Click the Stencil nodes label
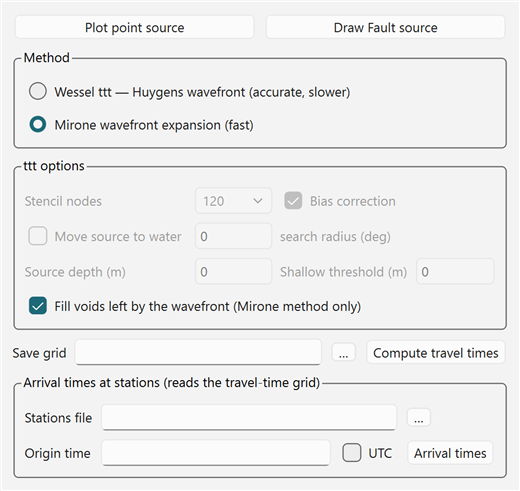Image resolution: width=520 pixels, height=491 pixels. [x=63, y=201]
